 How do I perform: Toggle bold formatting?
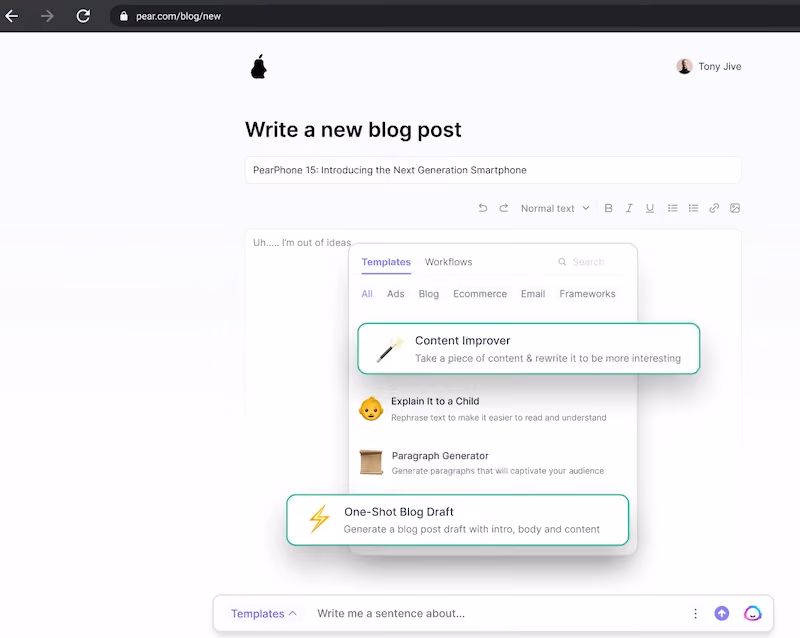pyautogui.click(x=608, y=208)
